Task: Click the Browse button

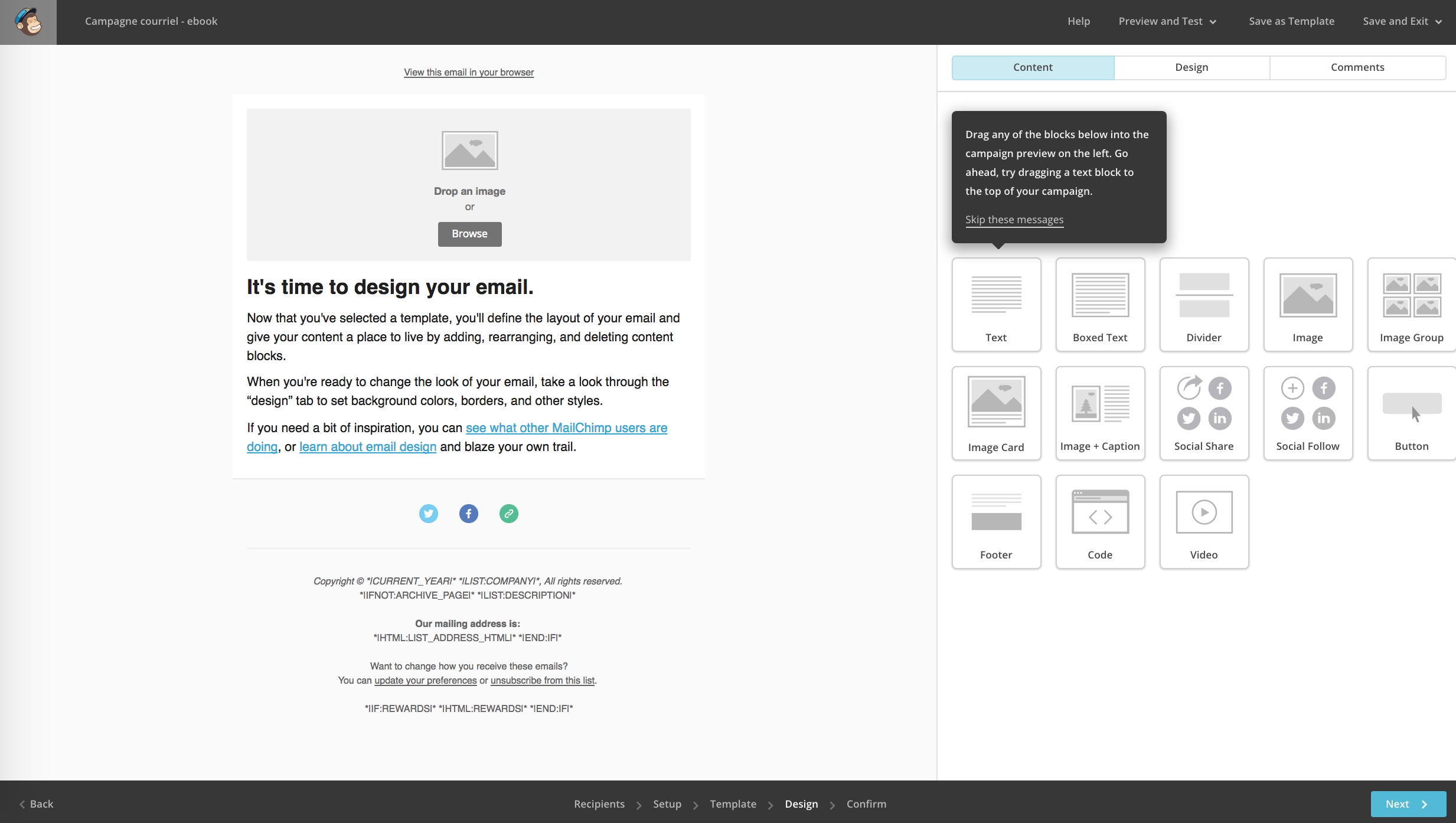Action: pos(469,234)
